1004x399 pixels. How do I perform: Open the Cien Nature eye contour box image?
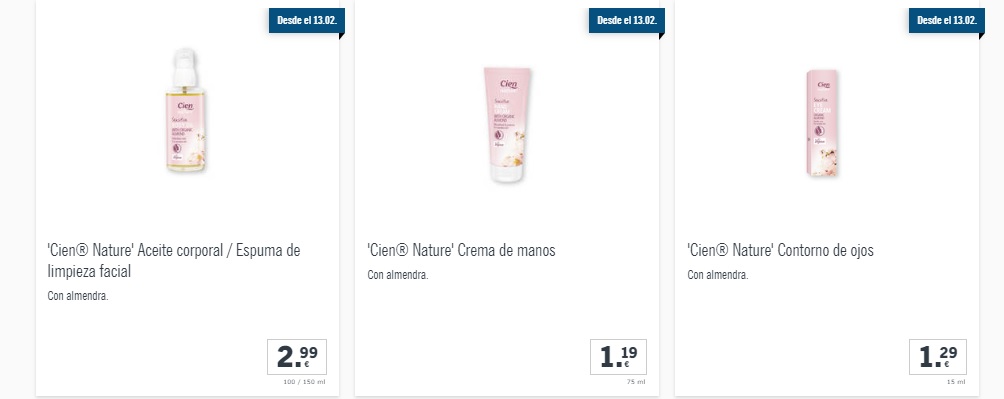[x=823, y=123]
